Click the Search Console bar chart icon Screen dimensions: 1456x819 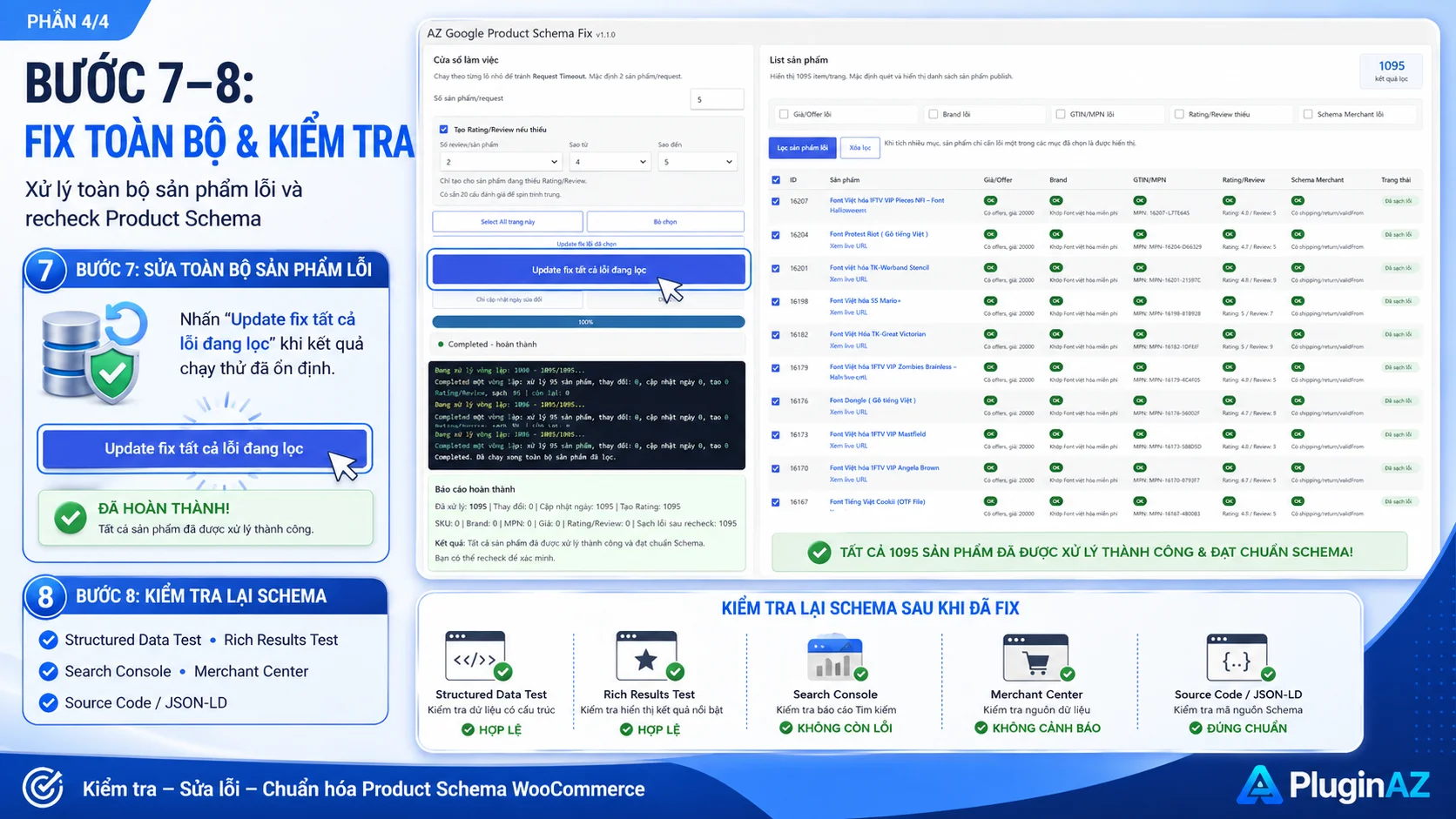835,657
